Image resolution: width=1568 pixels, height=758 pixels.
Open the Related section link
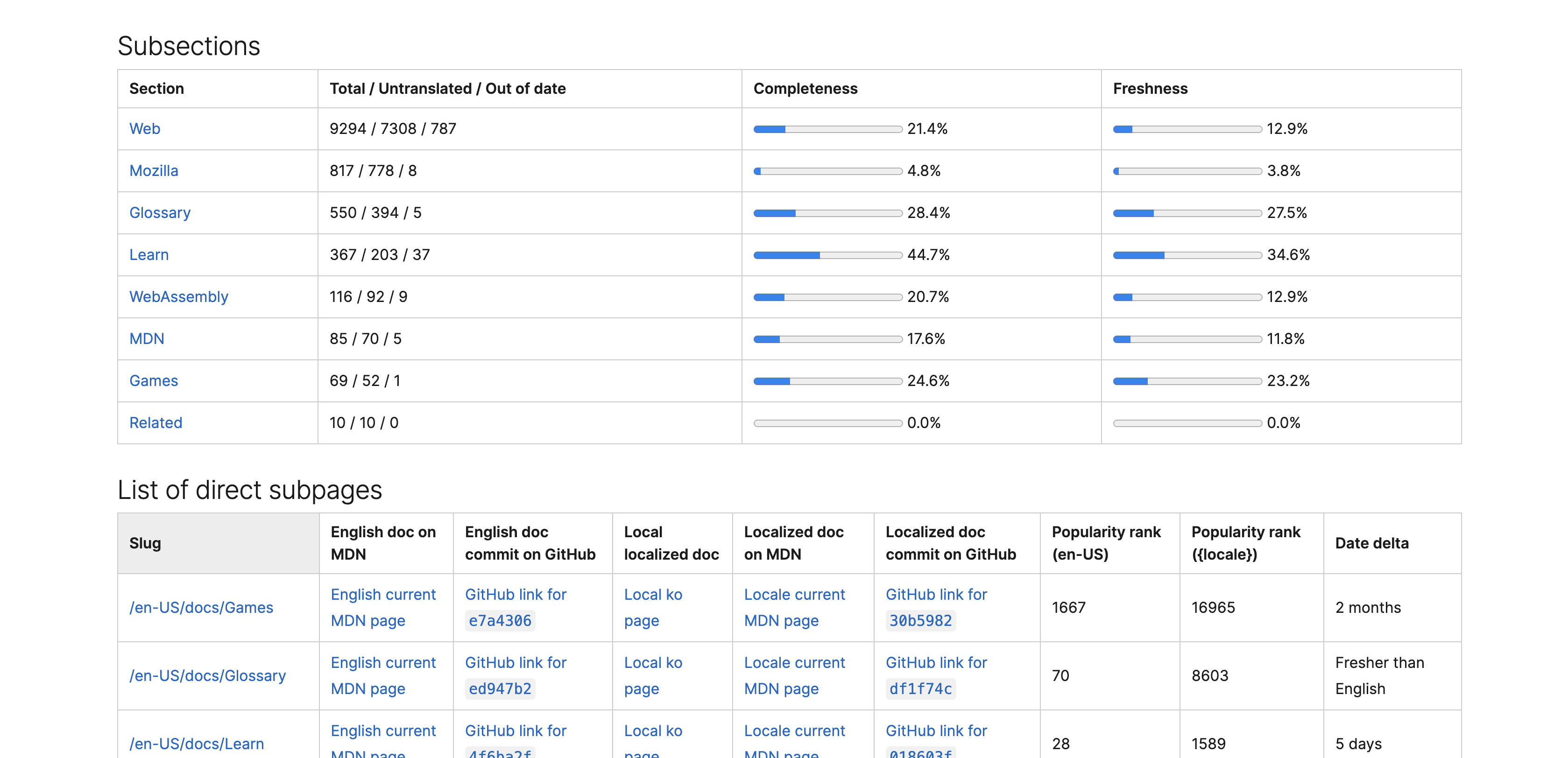coord(155,423)
